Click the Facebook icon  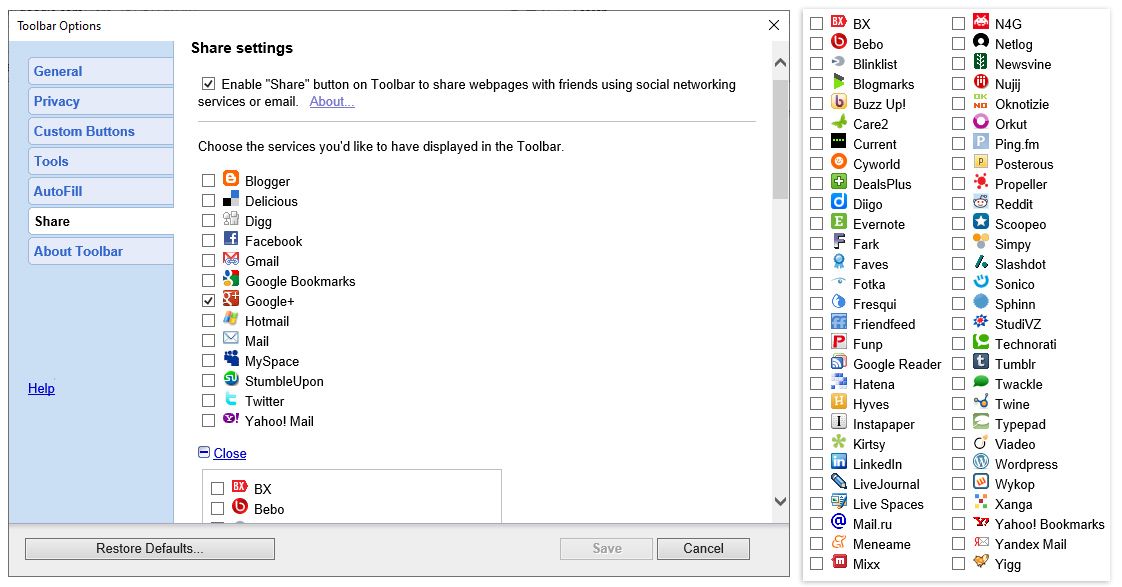(x=230, y=238)
